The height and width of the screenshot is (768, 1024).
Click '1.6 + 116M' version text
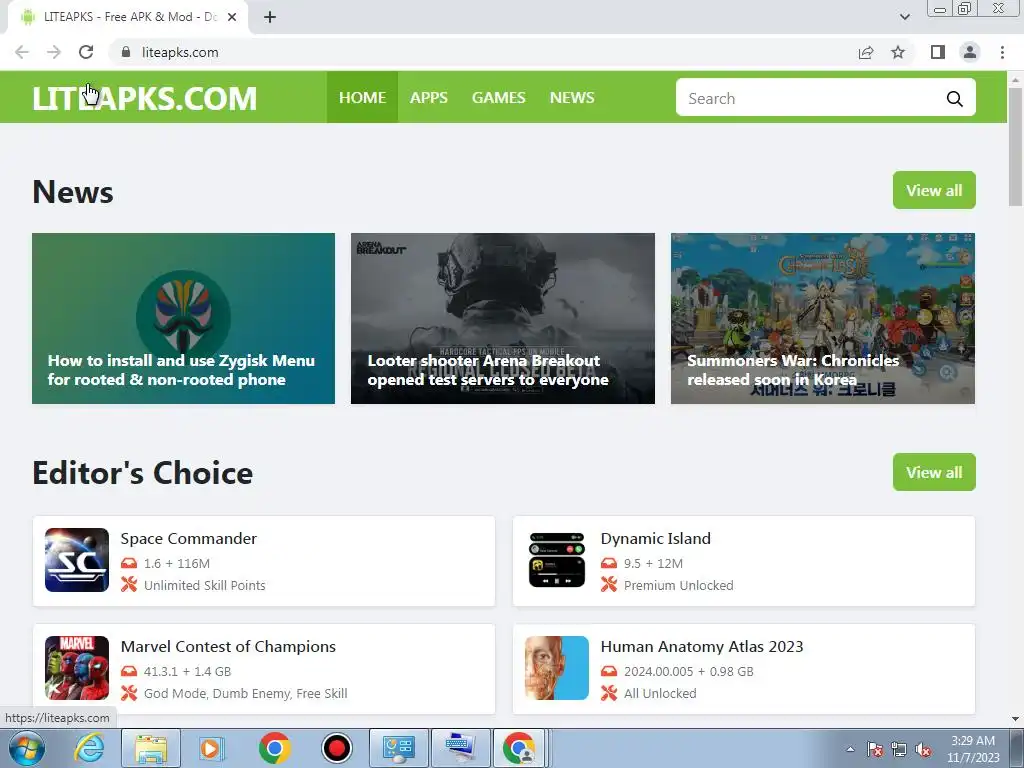(177, 563)
